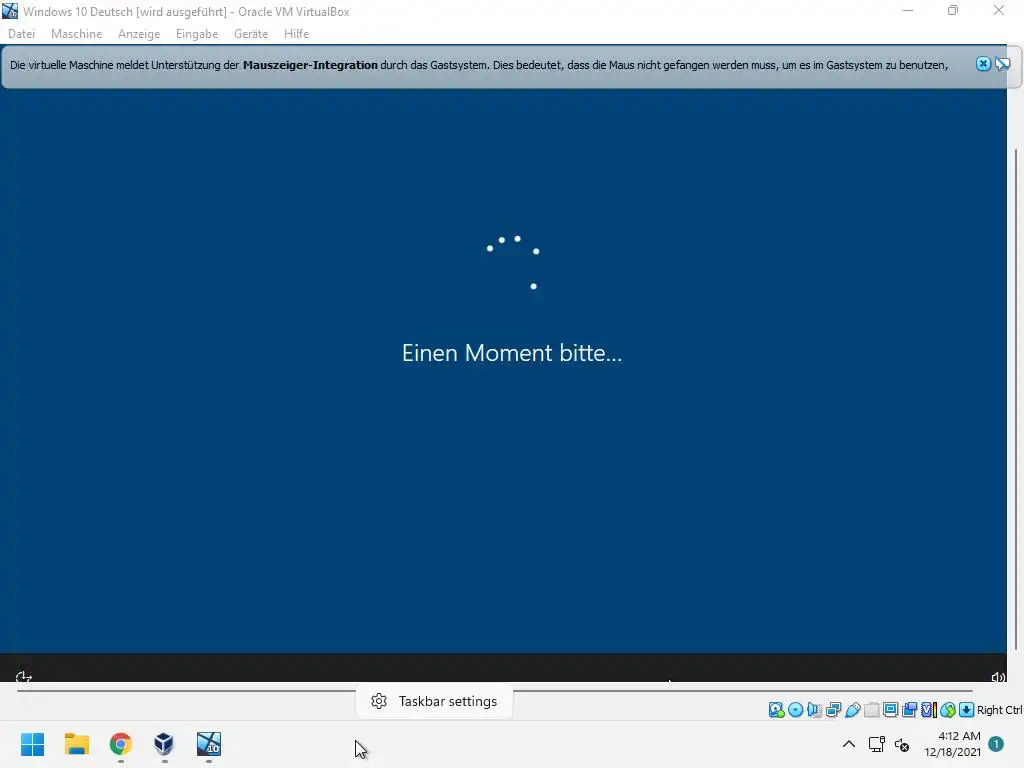Viewport: 1024px width, 768px height.
Task: Open the Hilfe menu
Action: pyautogui.click(x=296, y=34)
